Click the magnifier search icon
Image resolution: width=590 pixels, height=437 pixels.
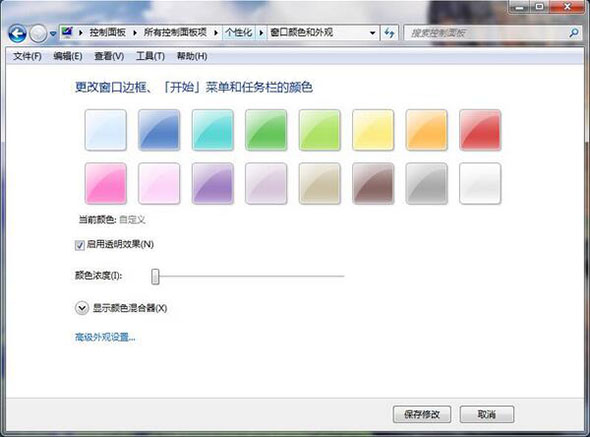click(574, 33)
